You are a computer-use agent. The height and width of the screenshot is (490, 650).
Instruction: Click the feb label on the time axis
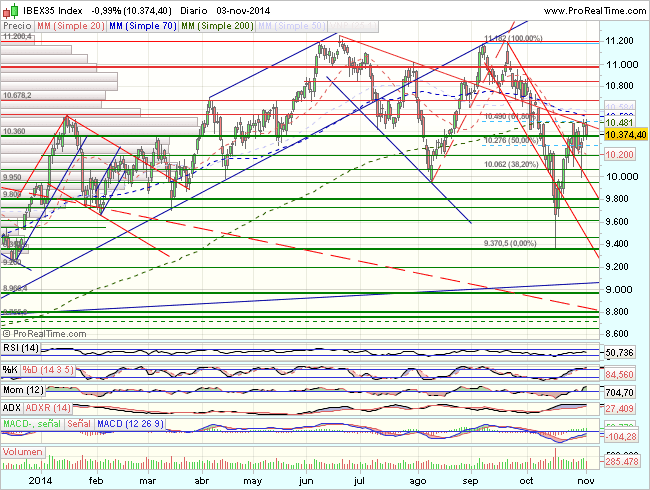coord(96,480)
